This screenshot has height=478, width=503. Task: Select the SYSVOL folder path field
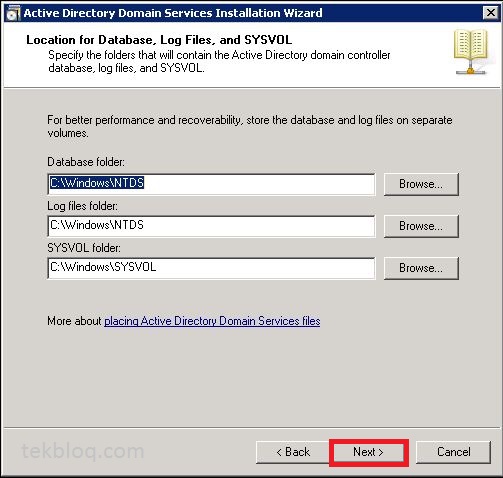pos(211,268)
